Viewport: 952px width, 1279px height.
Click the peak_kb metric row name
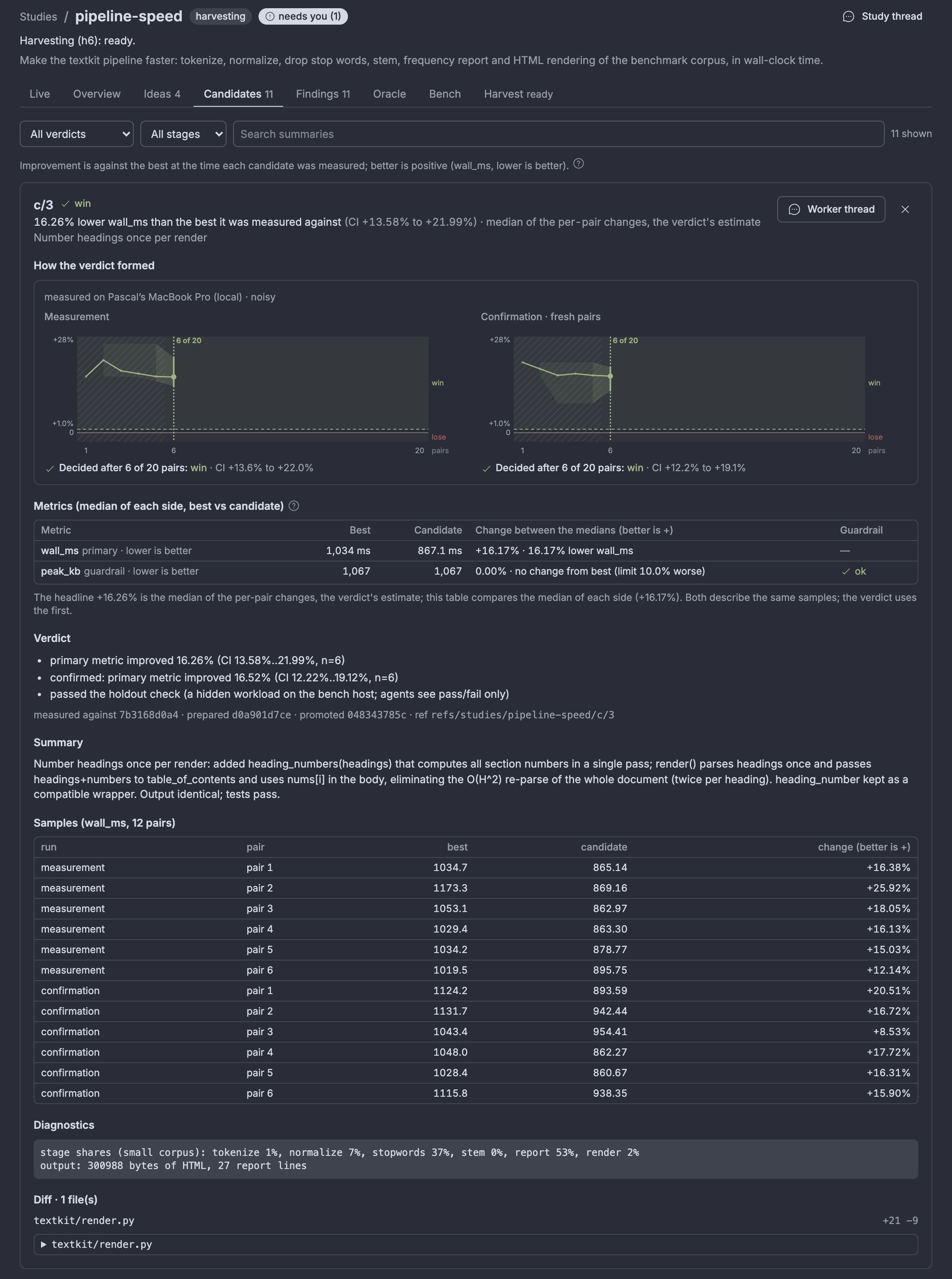(60, 571)
